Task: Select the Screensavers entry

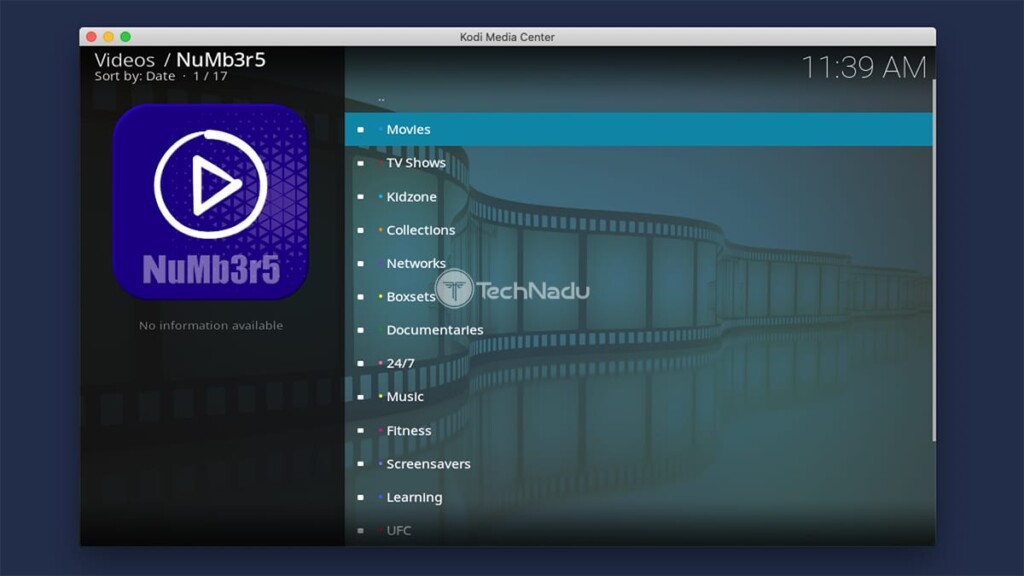Action: 639,464
